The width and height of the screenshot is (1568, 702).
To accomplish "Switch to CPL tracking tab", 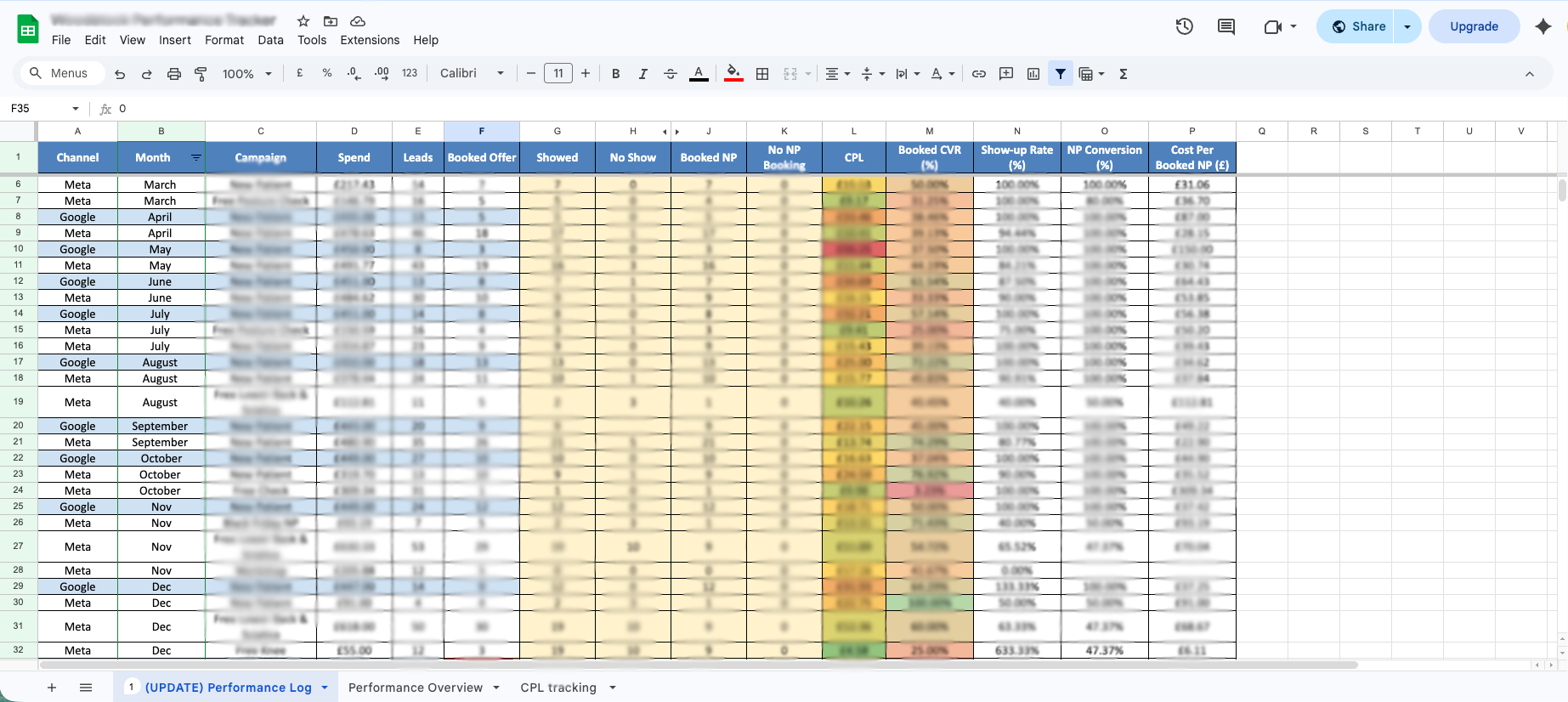I will coord(558,688).
